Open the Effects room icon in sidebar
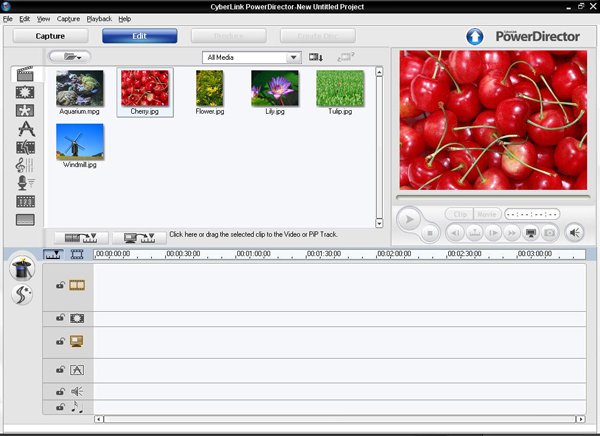 coord(25,92)
